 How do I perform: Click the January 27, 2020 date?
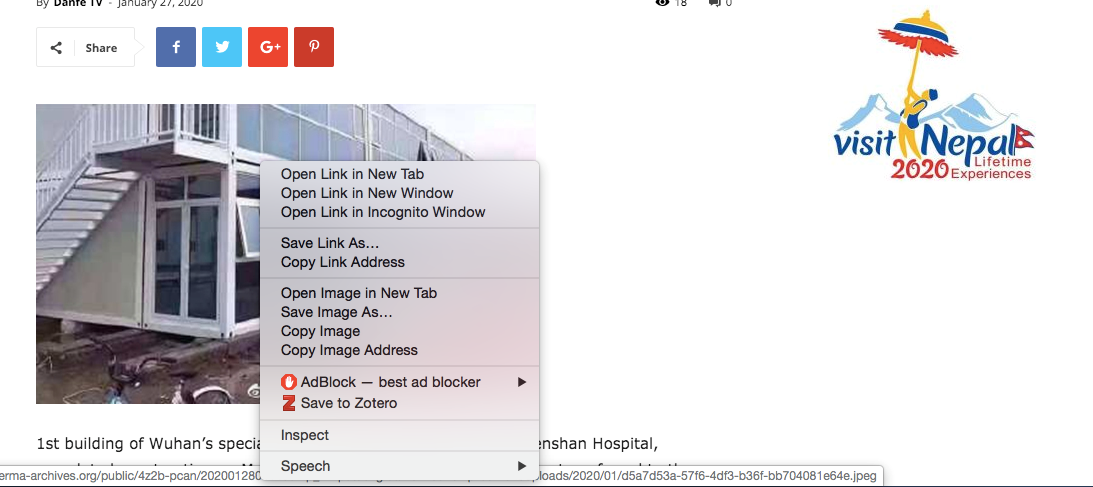160,3
